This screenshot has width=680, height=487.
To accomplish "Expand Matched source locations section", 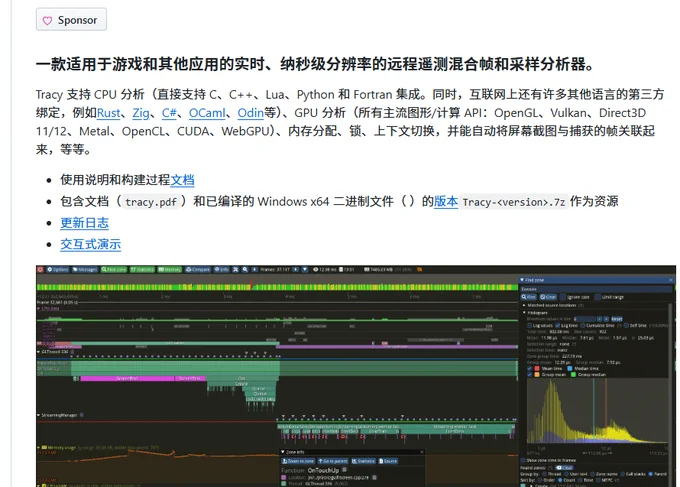I will [x=524, y=305].
